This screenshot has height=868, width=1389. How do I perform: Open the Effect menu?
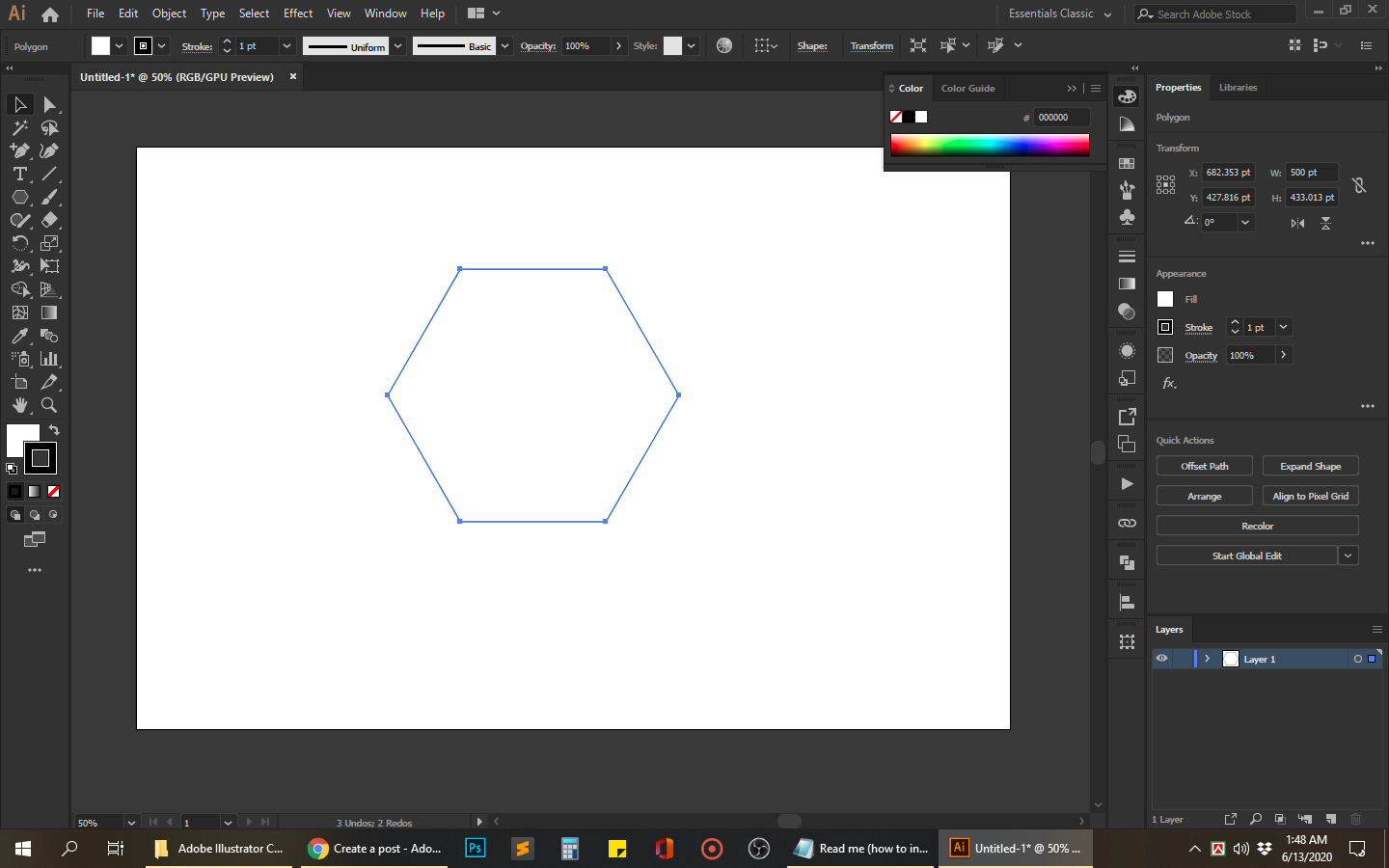[x=297, y=13]
